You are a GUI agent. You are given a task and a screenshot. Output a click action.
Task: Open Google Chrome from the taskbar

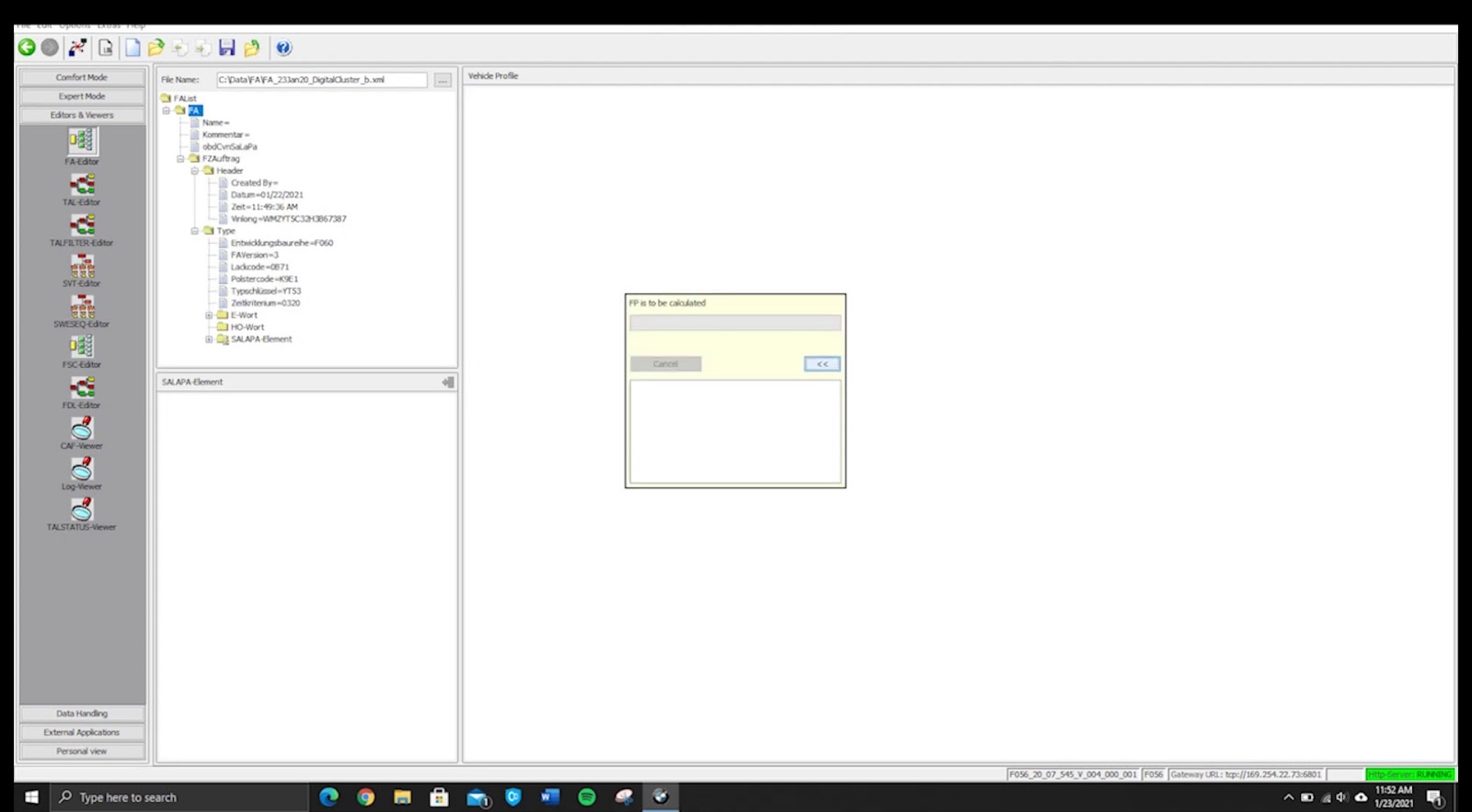pyautogui.click(x=365, y=797)
